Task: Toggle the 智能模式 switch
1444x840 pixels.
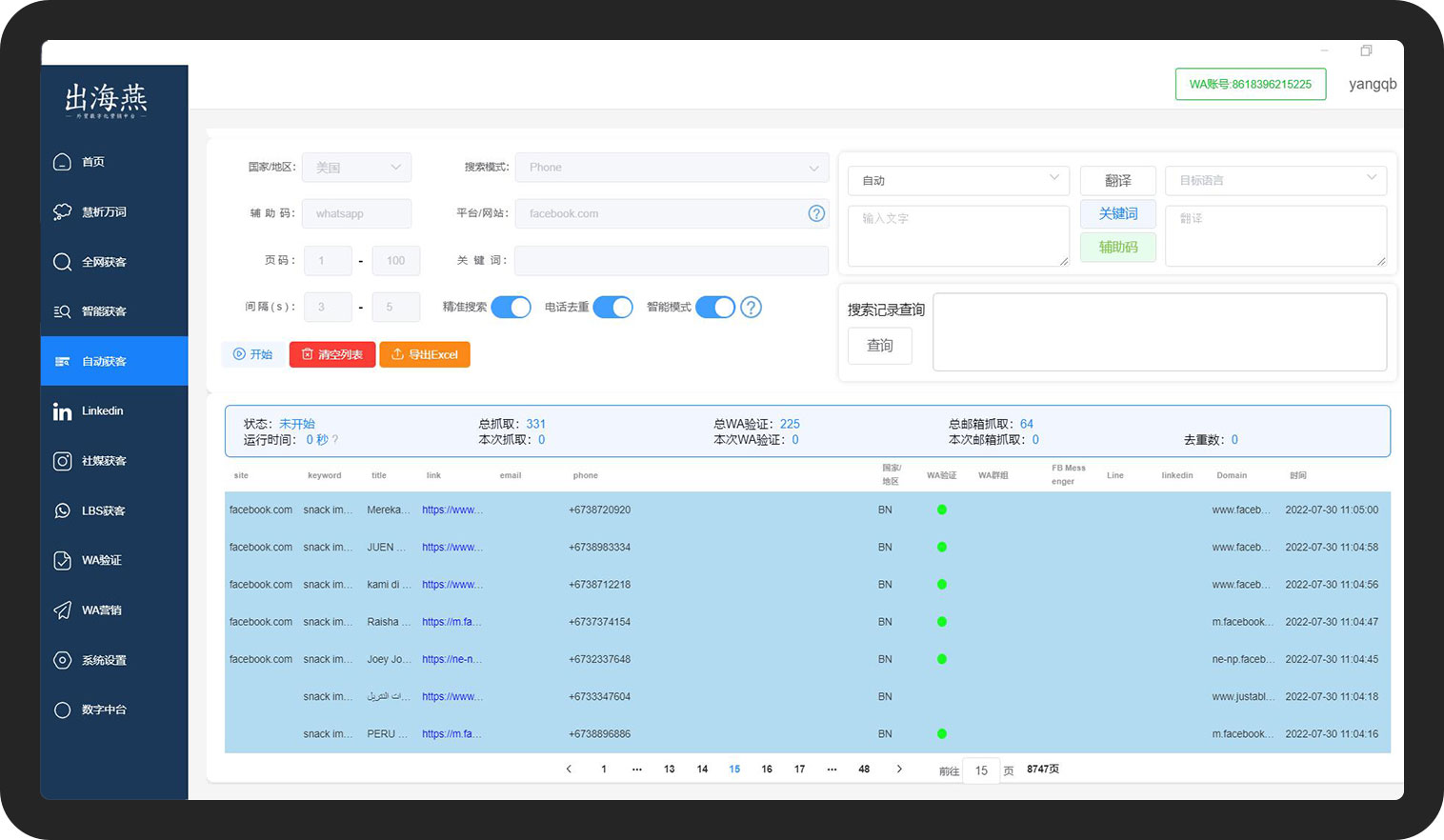Action: point(715,308)
